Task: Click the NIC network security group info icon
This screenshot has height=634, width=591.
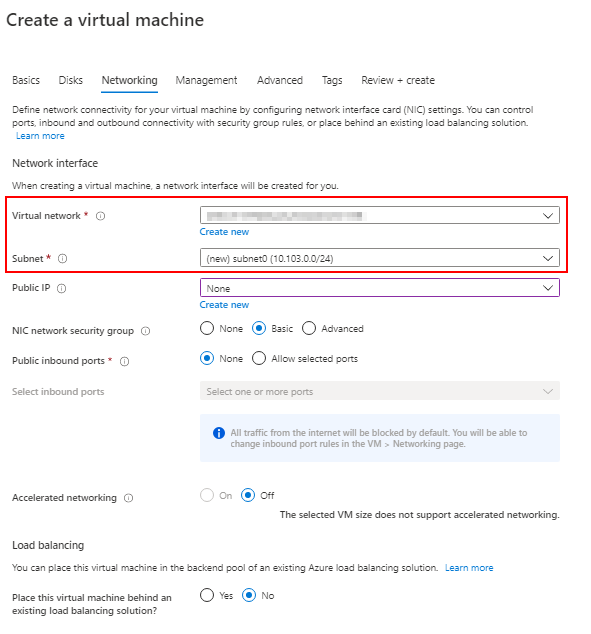Action: tap(146, 331)
